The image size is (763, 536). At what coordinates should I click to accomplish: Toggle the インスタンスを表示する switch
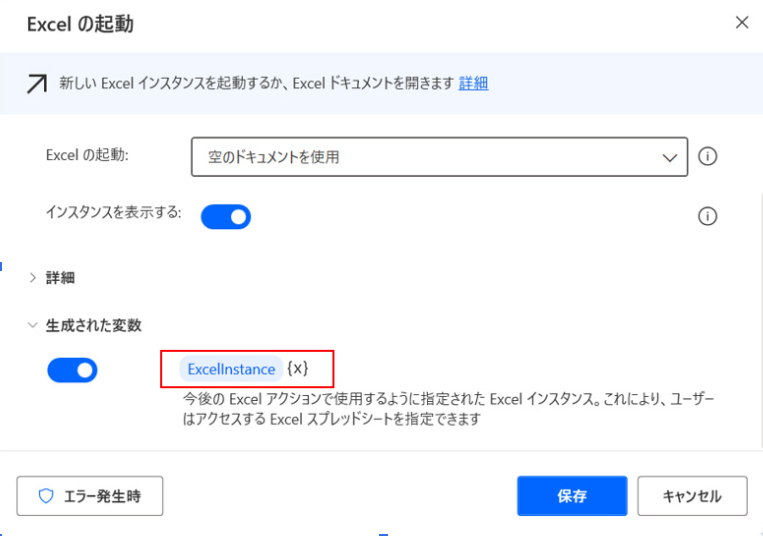pyautogui.click(x=226, y=217)
